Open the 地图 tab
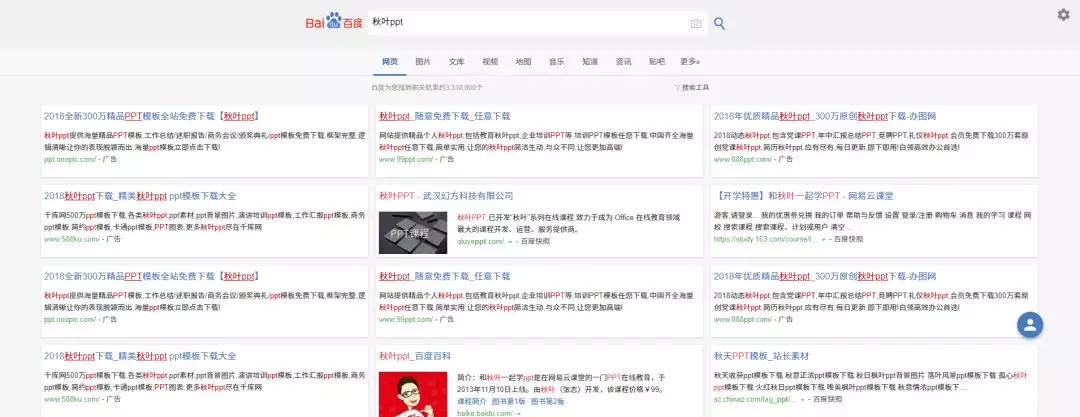The height and width of the screenshot is (417, 1080). 523,61
